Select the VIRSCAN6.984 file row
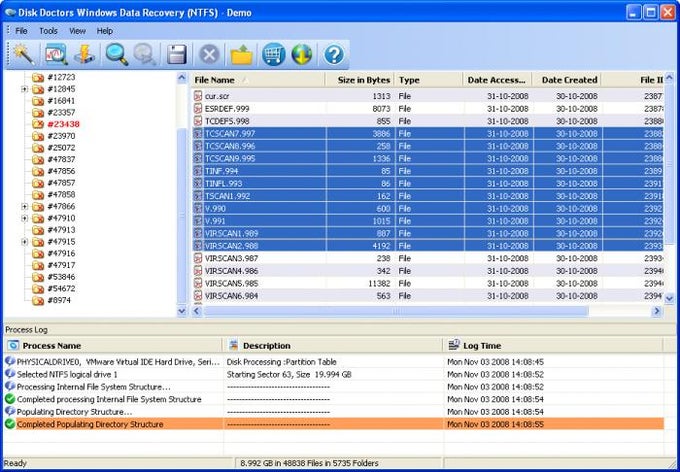Screen dimensions: 680x472 pos(427,296)
